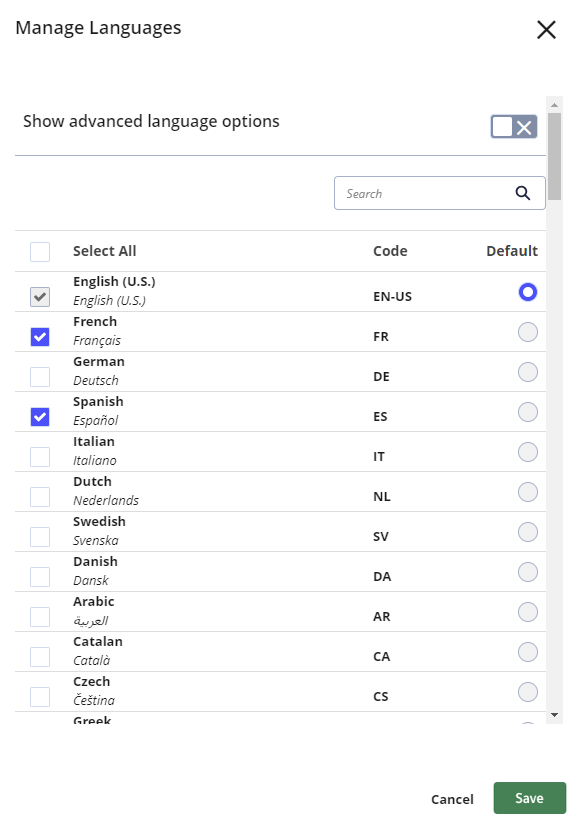This screenshot has width=578, height=829.
Task: Check the Select All checkbox
Action: 40,251
